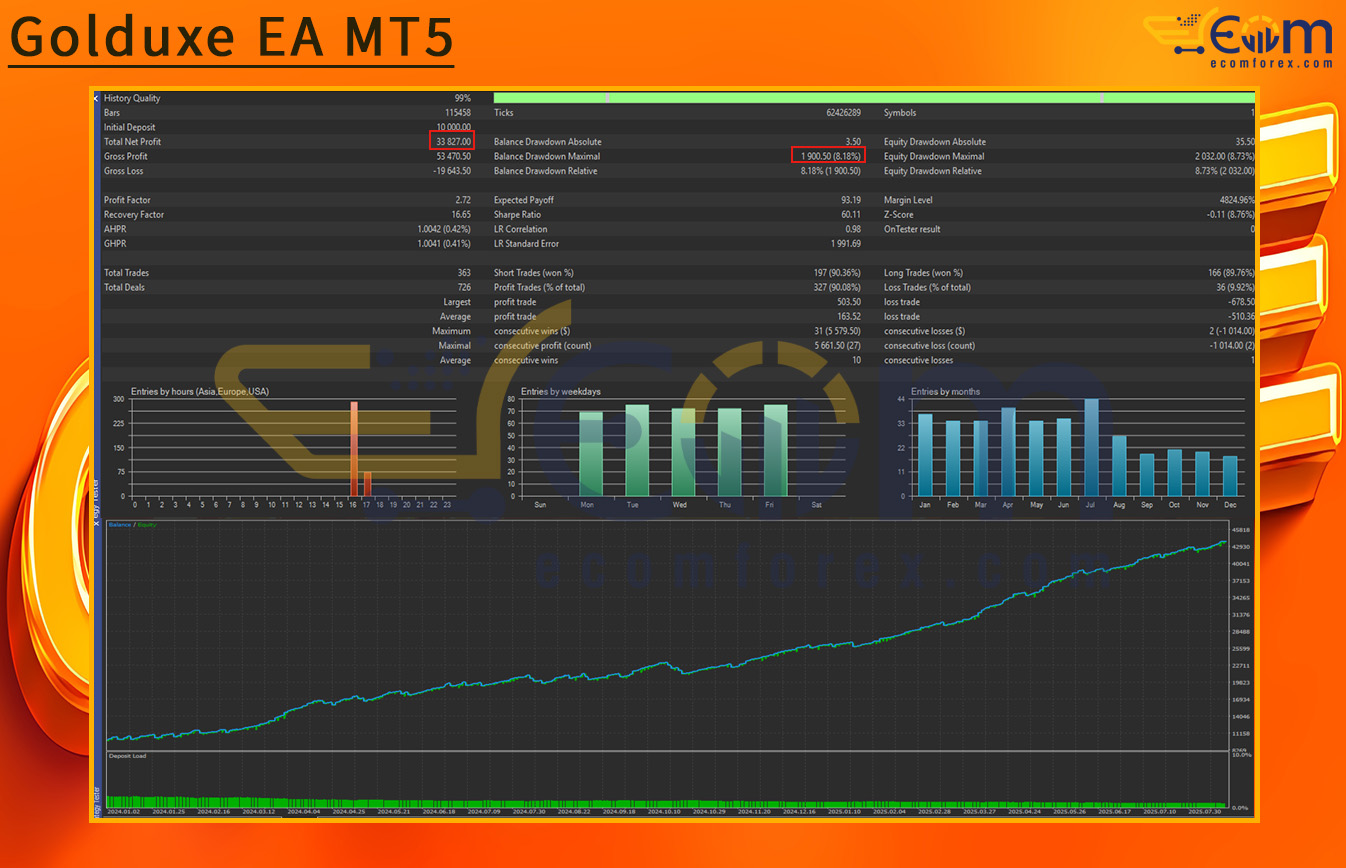Click the hour 17 bar in Entries by hours
Screen dimensions: 1346x868
[367, 484]
